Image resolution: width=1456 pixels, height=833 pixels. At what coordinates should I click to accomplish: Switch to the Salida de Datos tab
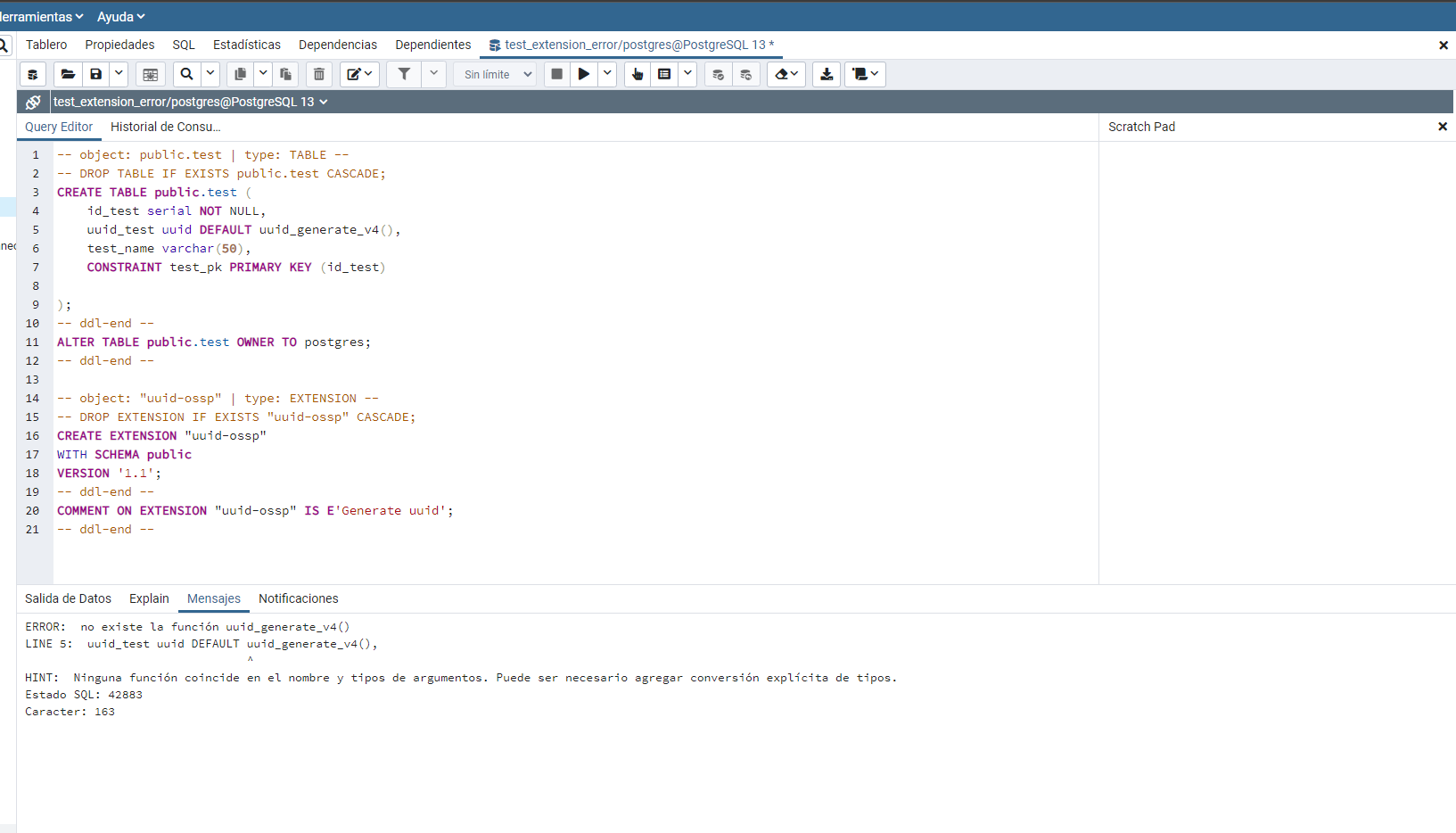(68, 598)
